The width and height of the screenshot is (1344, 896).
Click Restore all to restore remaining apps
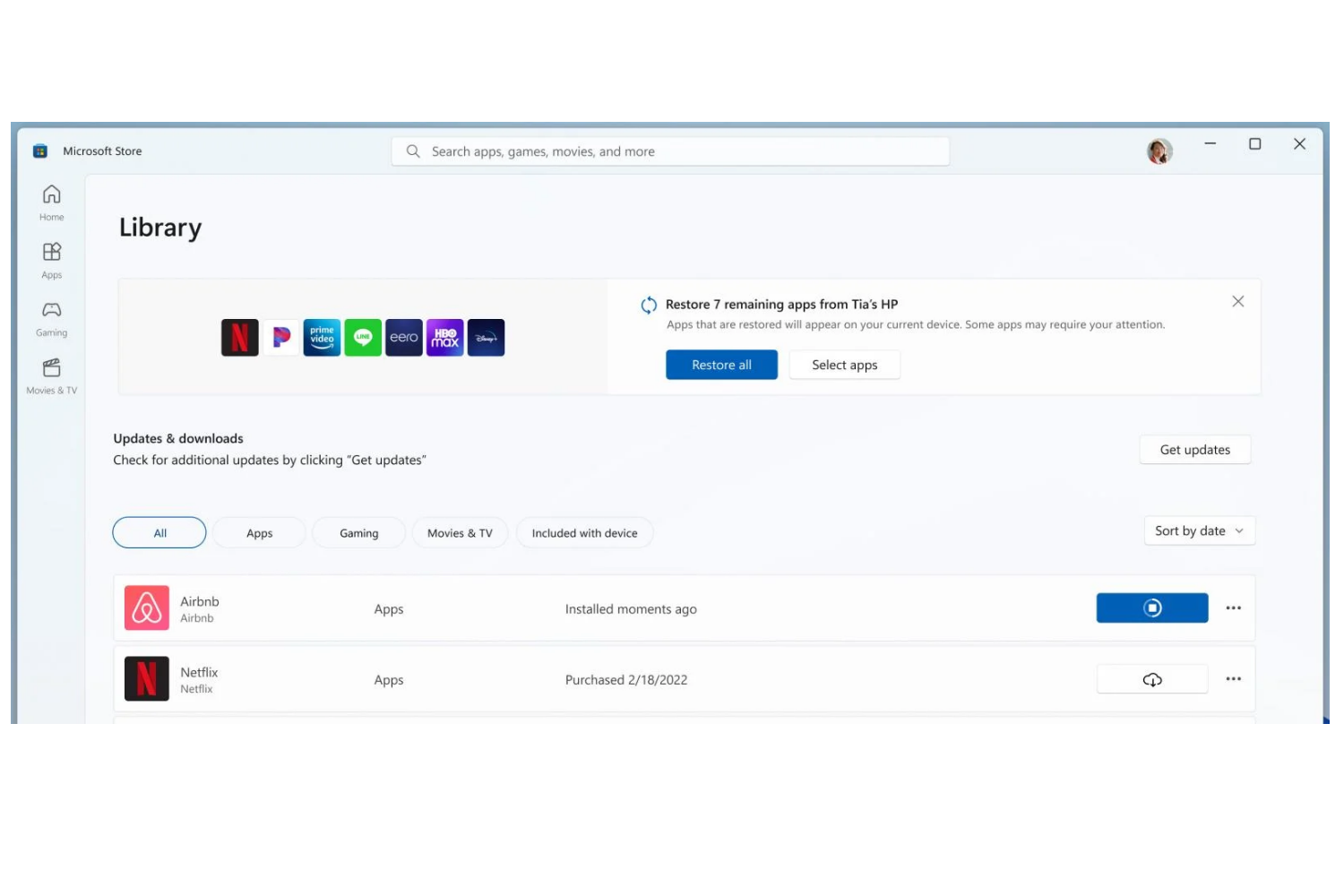tap(721, 365)
